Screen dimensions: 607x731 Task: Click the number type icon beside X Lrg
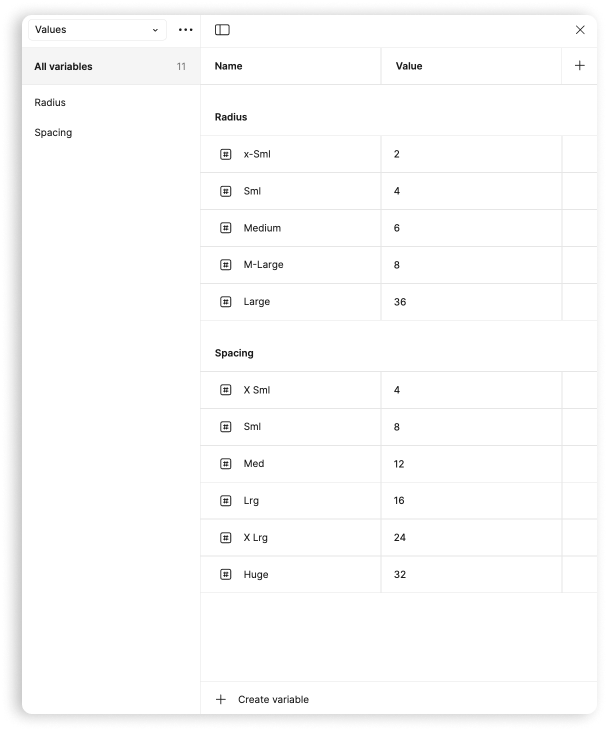(x=226, y=538)
